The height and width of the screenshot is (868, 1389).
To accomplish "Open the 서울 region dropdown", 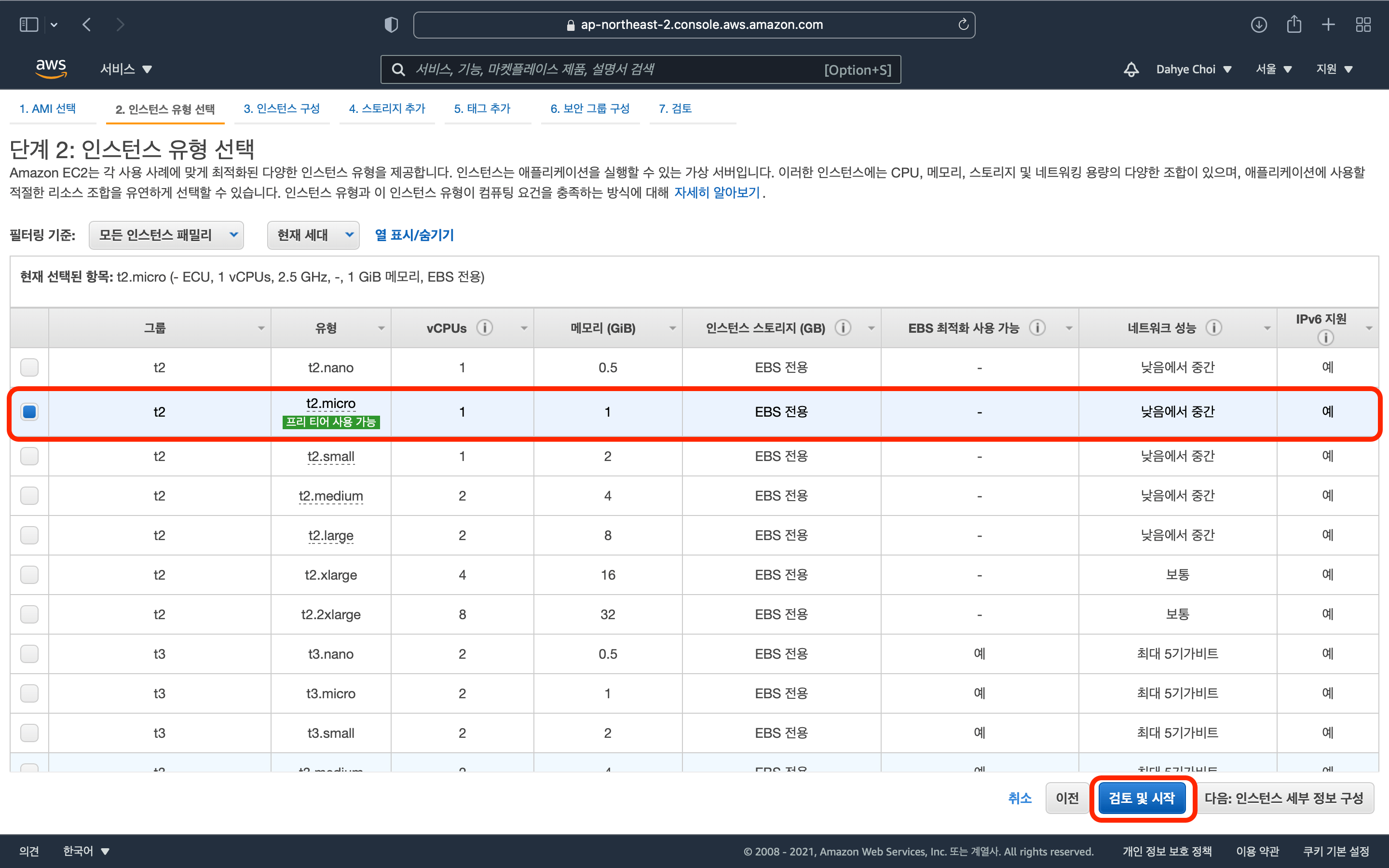I will (1274, 69).
